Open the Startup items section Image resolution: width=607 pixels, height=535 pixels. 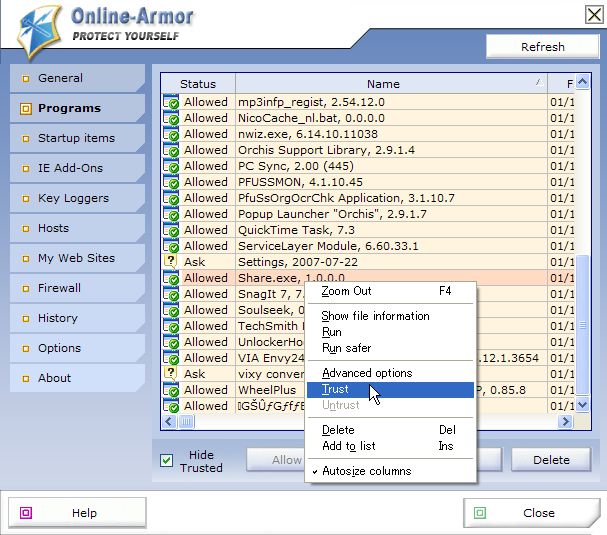77,138
